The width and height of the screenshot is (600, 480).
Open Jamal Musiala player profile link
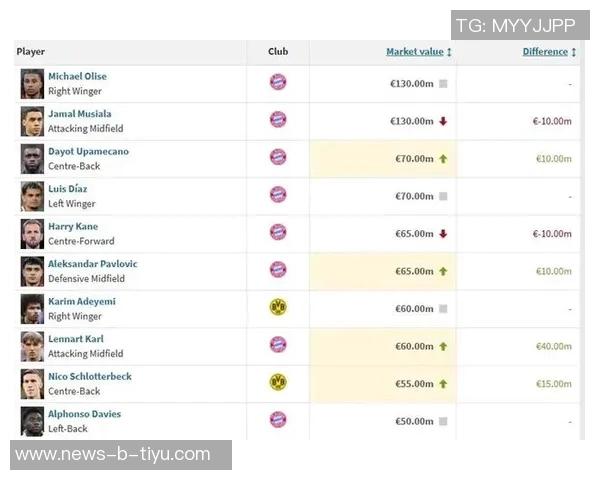pyautogui.click(x=79, y=114)
